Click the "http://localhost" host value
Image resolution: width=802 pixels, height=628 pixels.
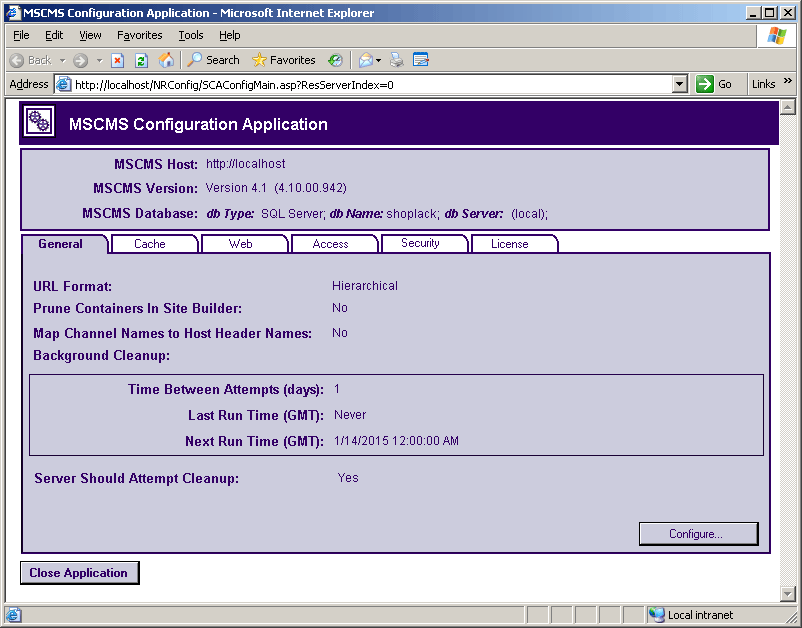(246, 164)
